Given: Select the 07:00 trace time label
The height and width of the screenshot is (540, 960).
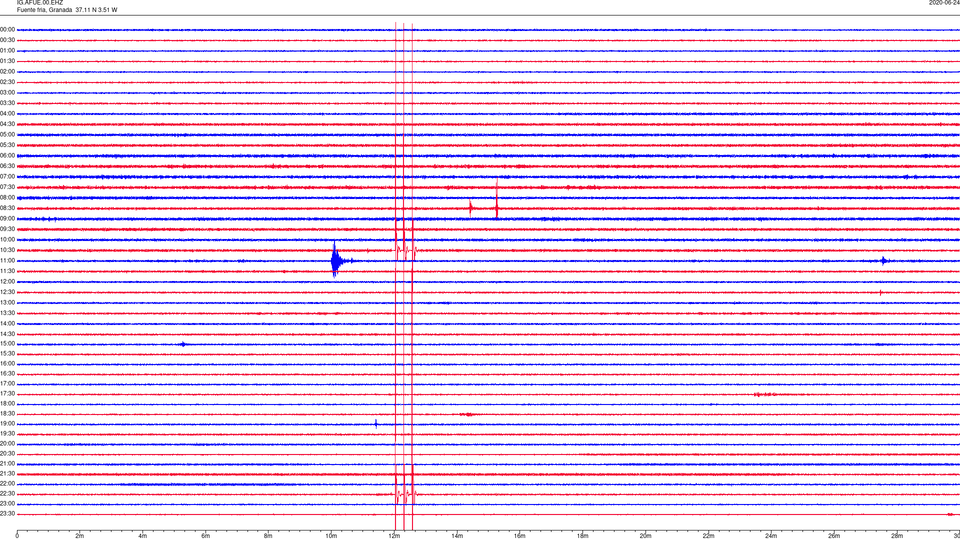Looking at the screenshot, I should coord(7,177).
